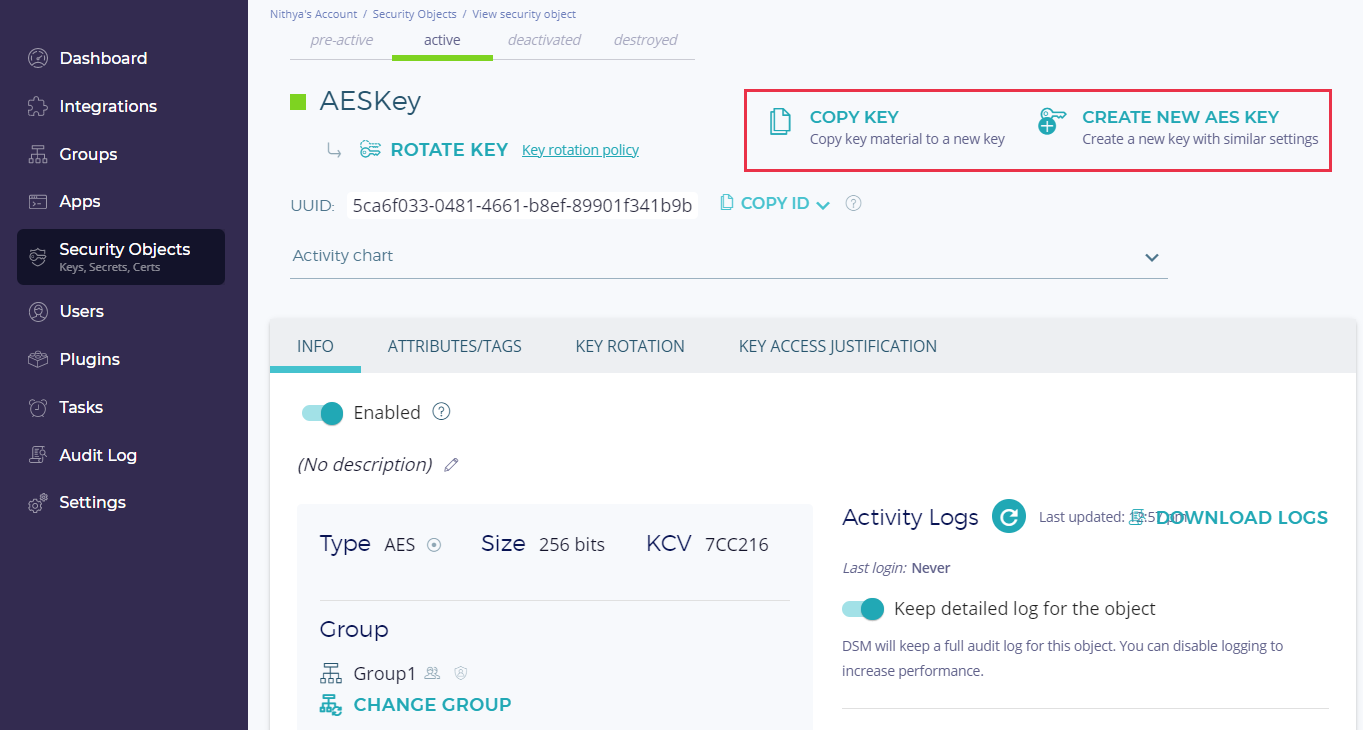The image size is (1363, 730).
Task: Click Download Logs
Action: (x=1241, y=517)
